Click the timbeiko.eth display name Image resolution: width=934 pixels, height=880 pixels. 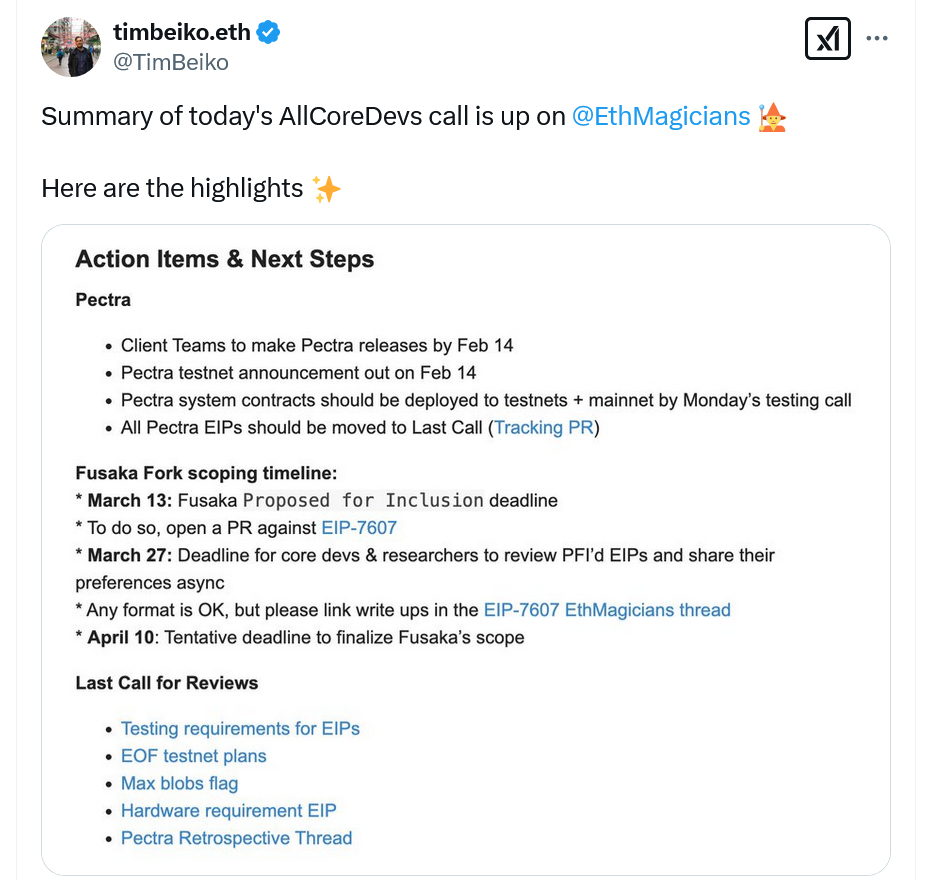pos(182,32)
